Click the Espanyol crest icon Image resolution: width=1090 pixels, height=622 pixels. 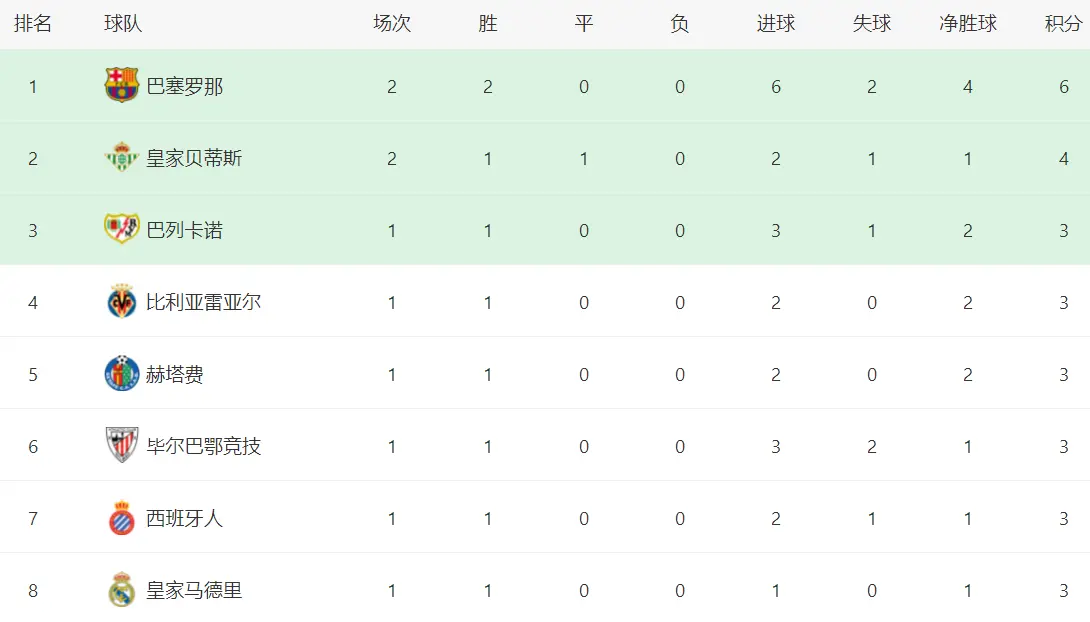(x=122, y=518)
